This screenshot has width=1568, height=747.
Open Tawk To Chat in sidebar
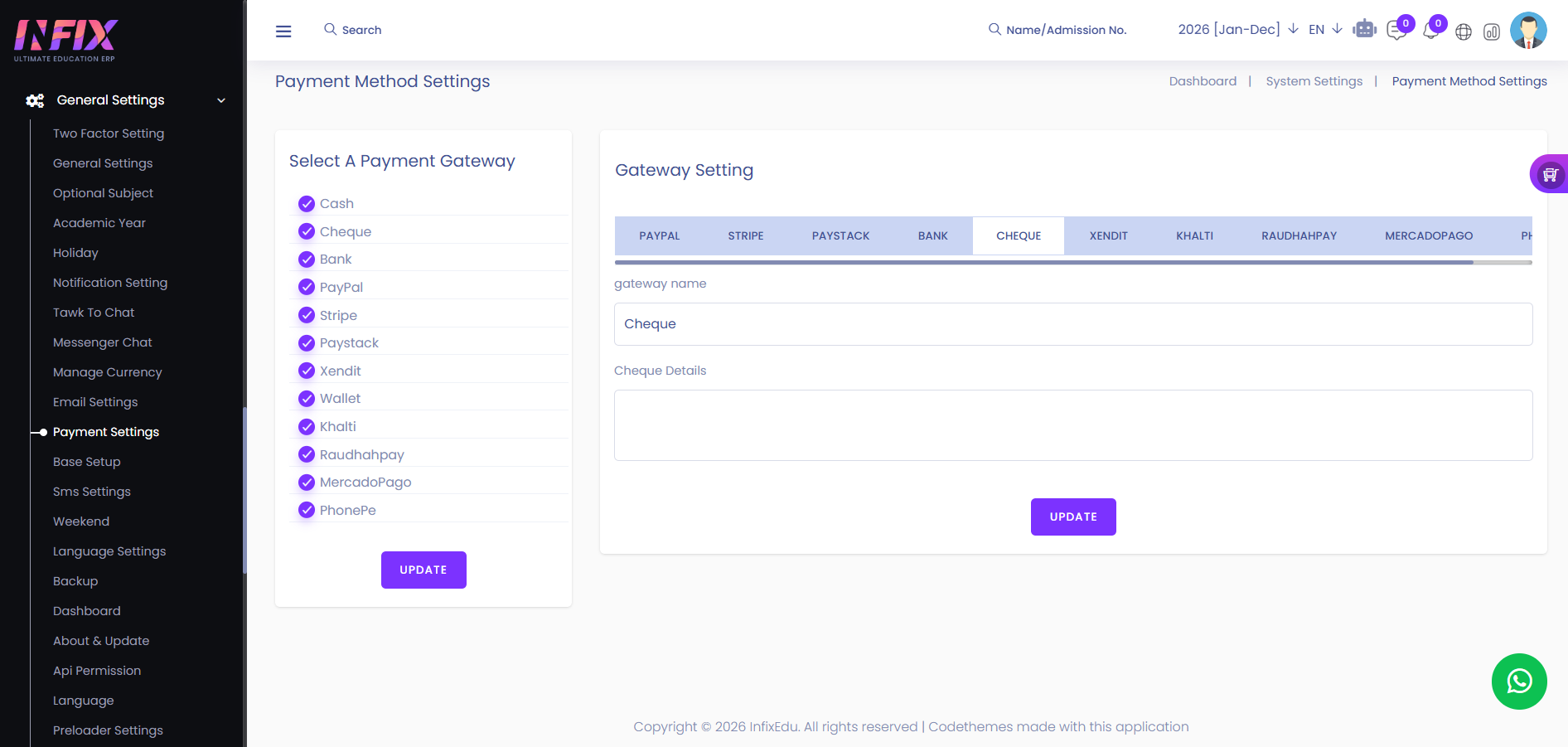tap(94, 313)
